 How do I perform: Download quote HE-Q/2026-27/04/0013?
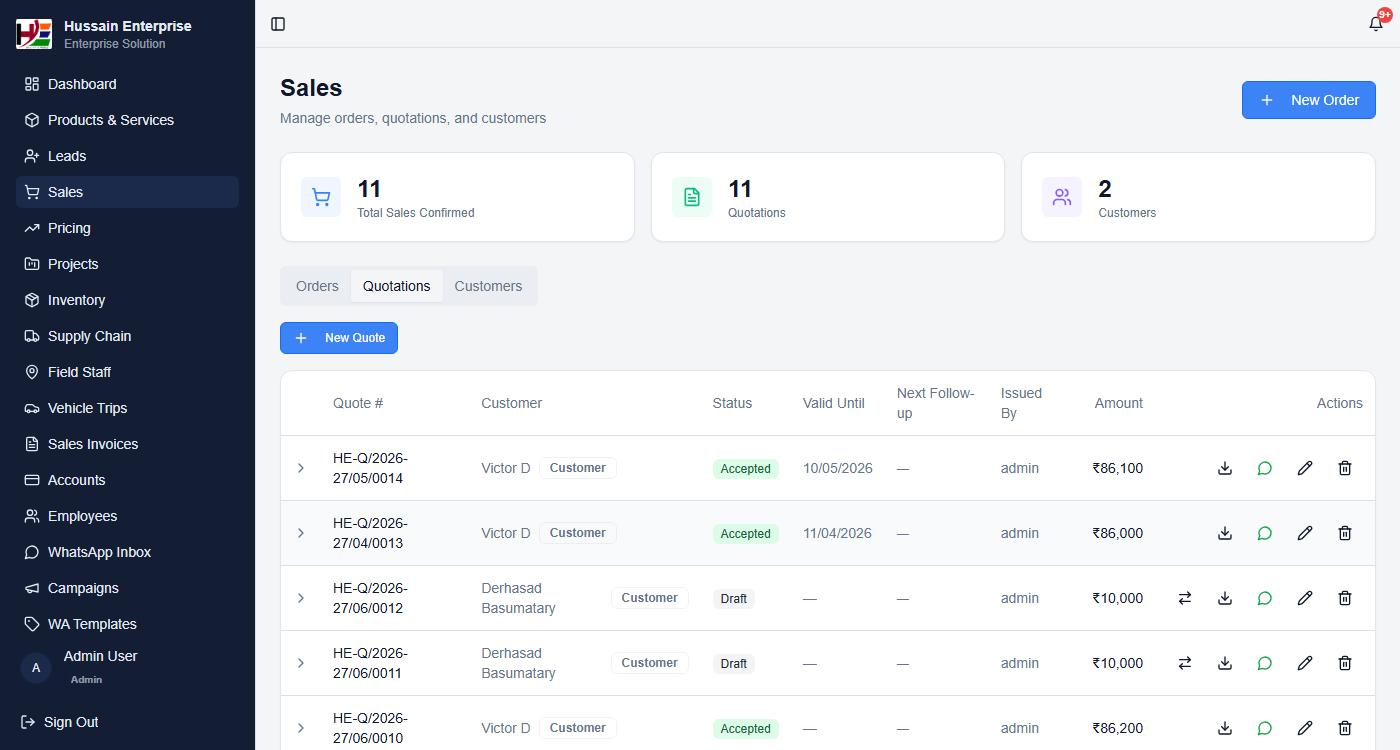pos(1225,533)
